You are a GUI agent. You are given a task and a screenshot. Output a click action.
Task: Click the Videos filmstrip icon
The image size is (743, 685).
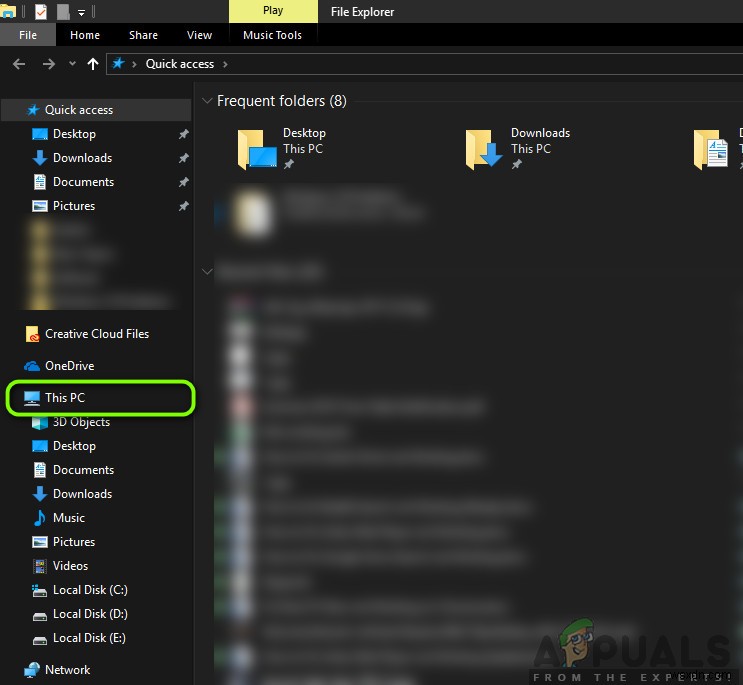[40, 566]
